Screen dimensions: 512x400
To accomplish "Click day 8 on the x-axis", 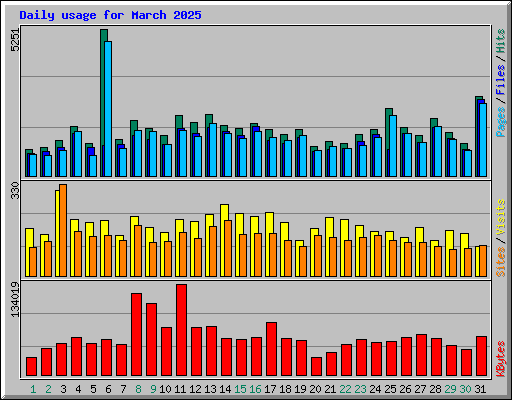I will pyautogui.click(x=138, y=389).
